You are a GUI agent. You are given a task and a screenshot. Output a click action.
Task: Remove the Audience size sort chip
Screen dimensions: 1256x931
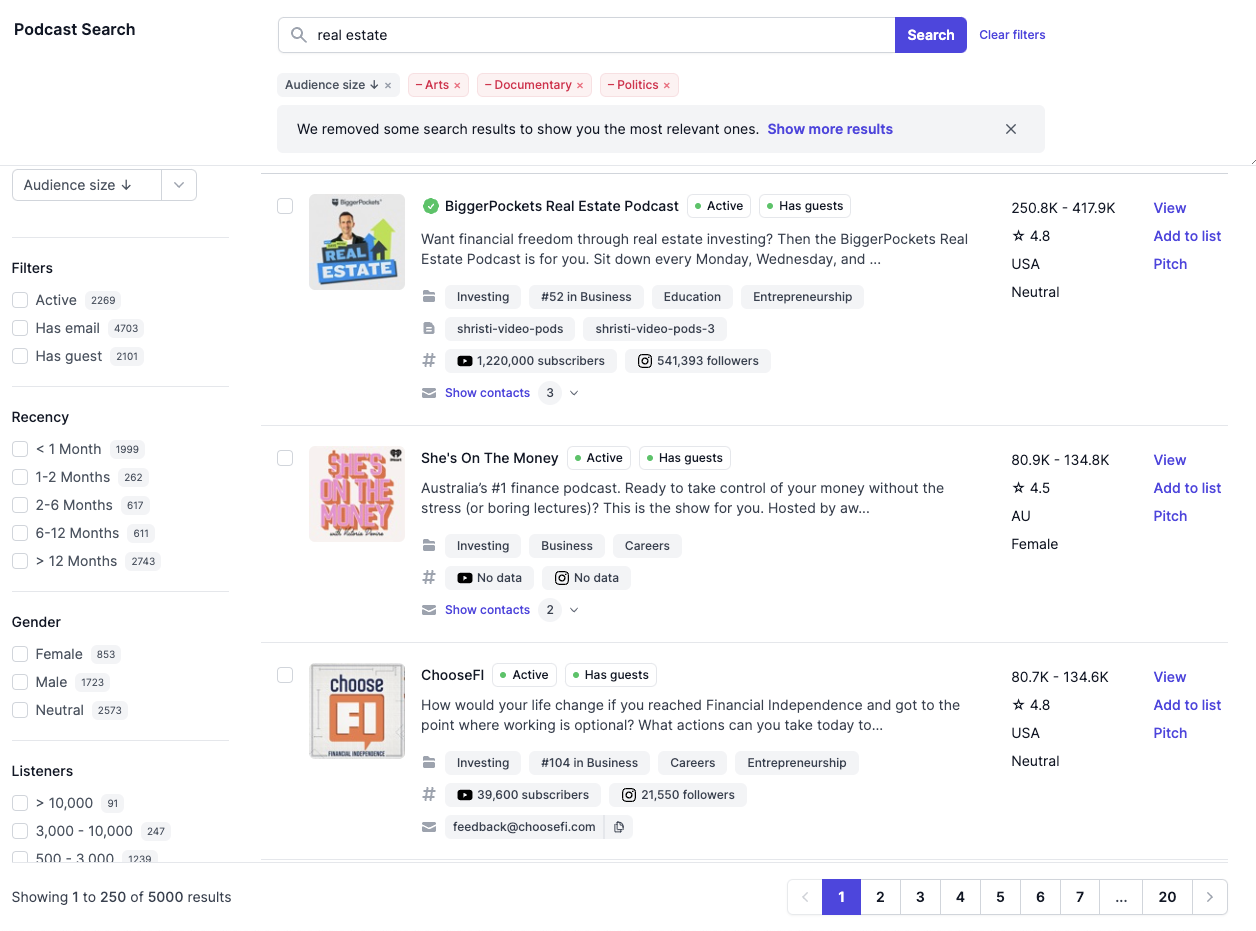pos(388,86)
